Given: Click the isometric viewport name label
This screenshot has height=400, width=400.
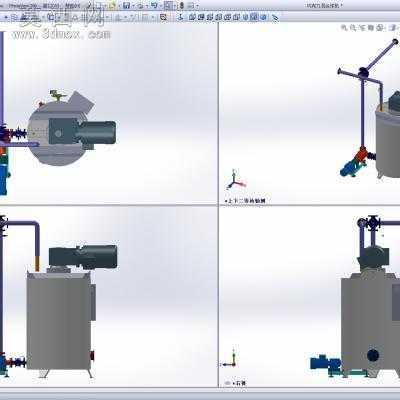Looking at the screenshot, I should pyautogui.click(x=245, y=201).
